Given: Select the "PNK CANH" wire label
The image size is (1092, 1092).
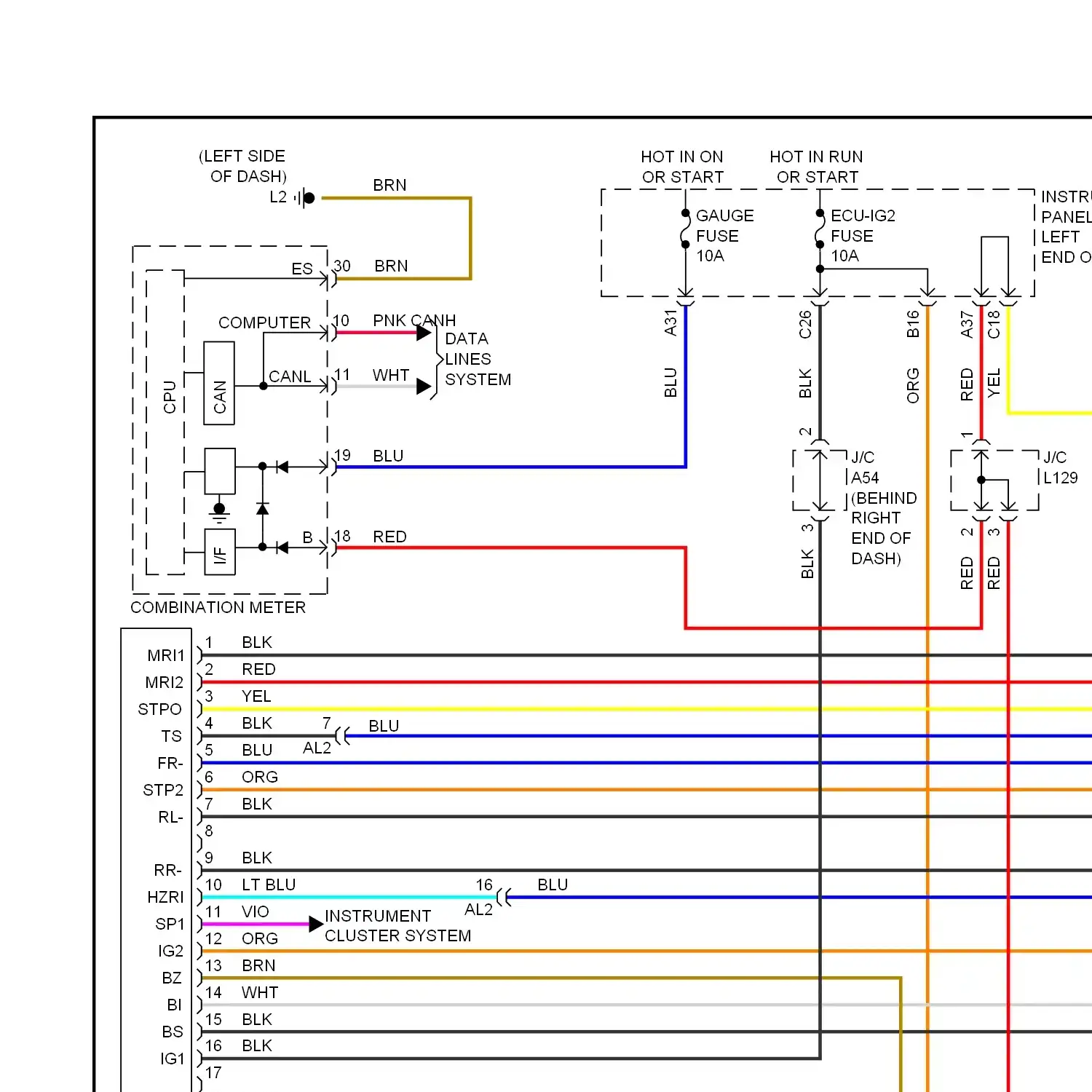Looking at the screenshot, I should (414, 320).
